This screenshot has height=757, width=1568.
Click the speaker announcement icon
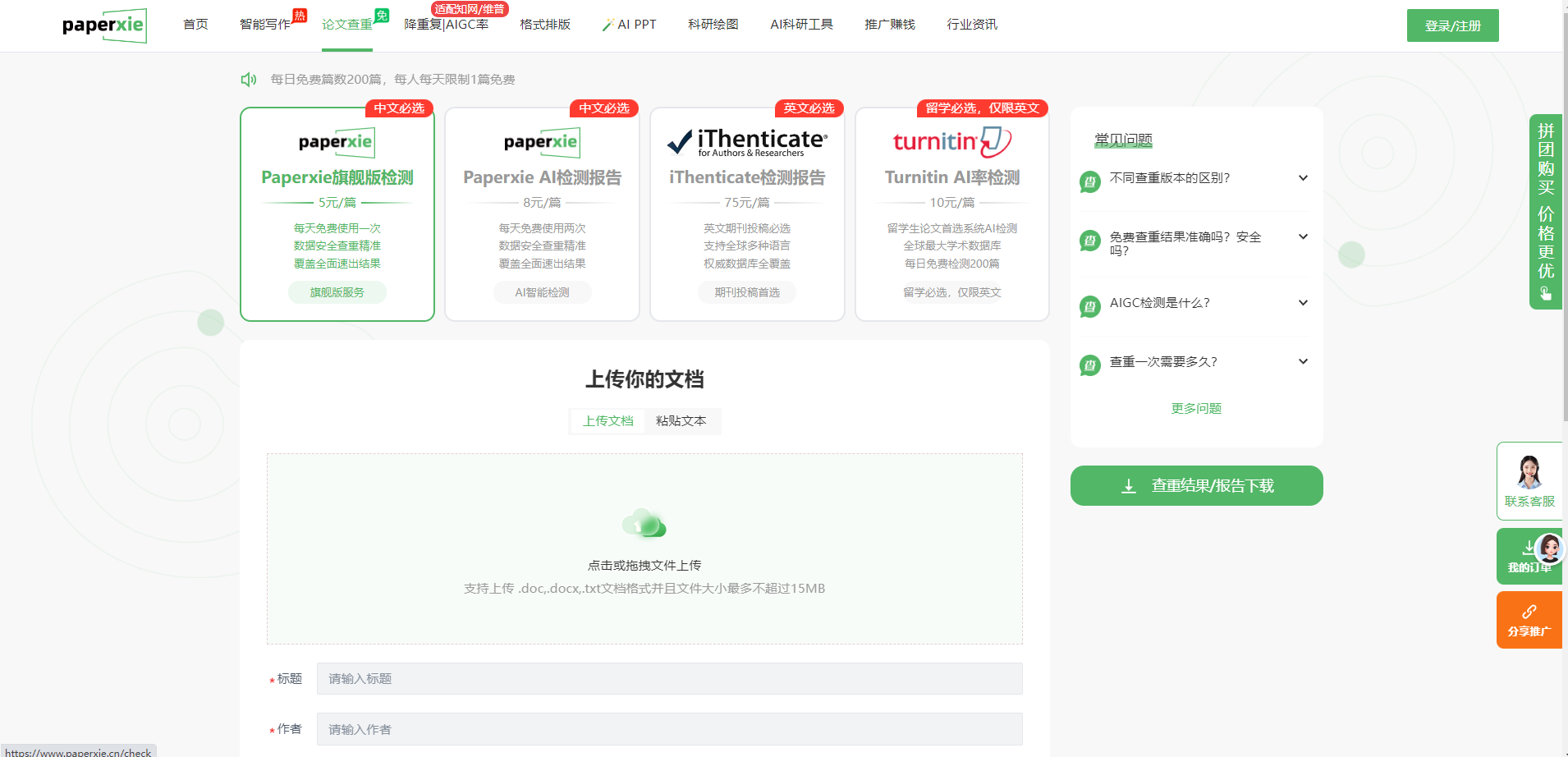coord(249,80)
